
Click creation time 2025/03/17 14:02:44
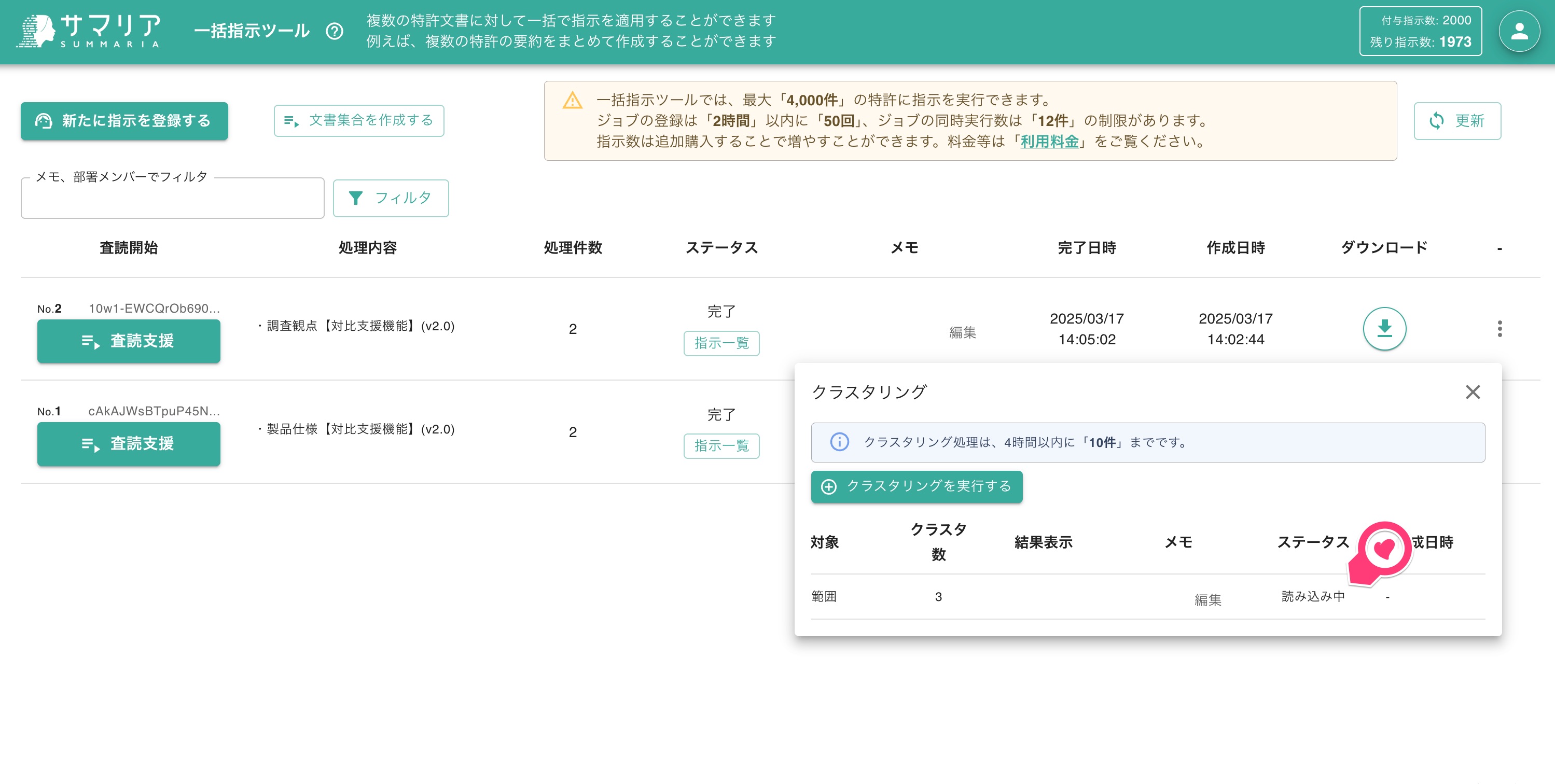point(1235,329)
